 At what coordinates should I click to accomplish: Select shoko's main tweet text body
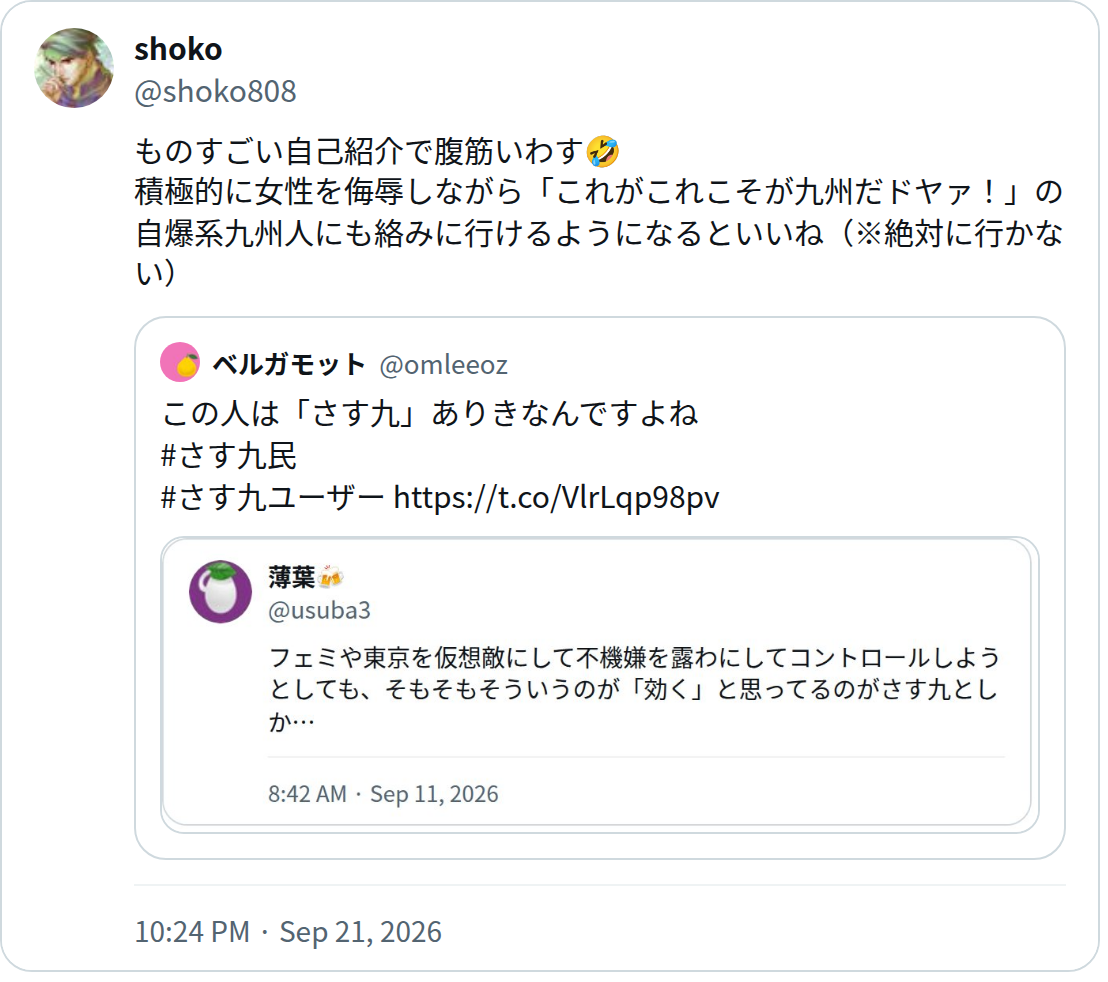tap(599, 212)
